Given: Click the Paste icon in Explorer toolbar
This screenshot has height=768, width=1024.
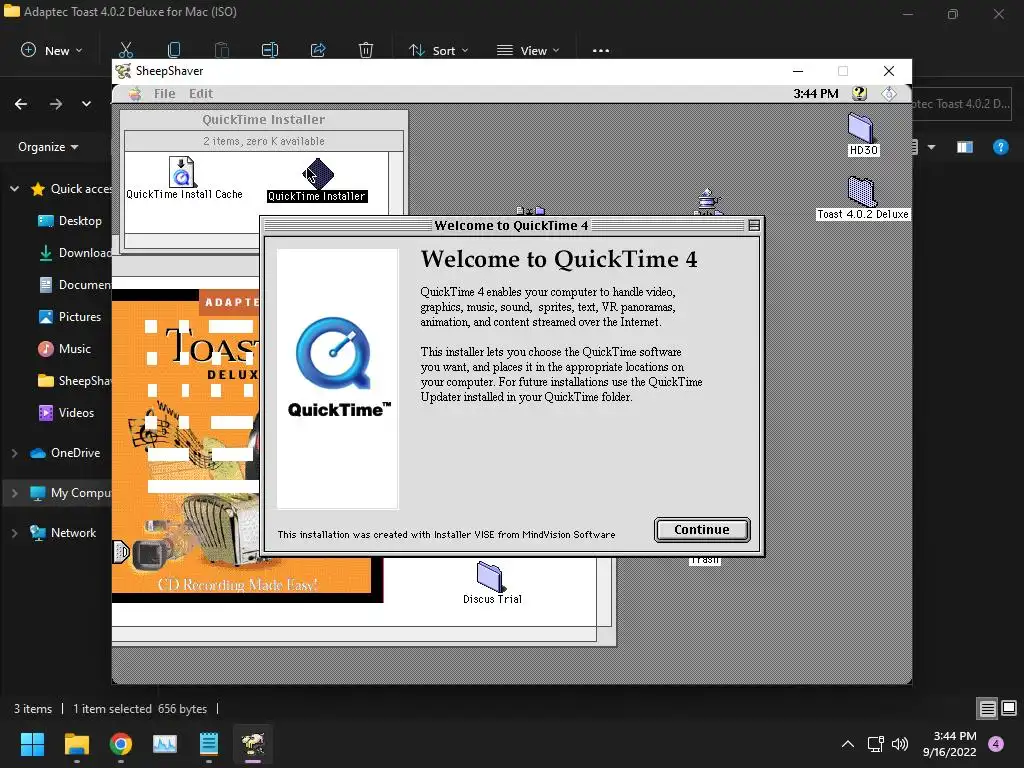Looking at the screenshot, I should (222, 50).
